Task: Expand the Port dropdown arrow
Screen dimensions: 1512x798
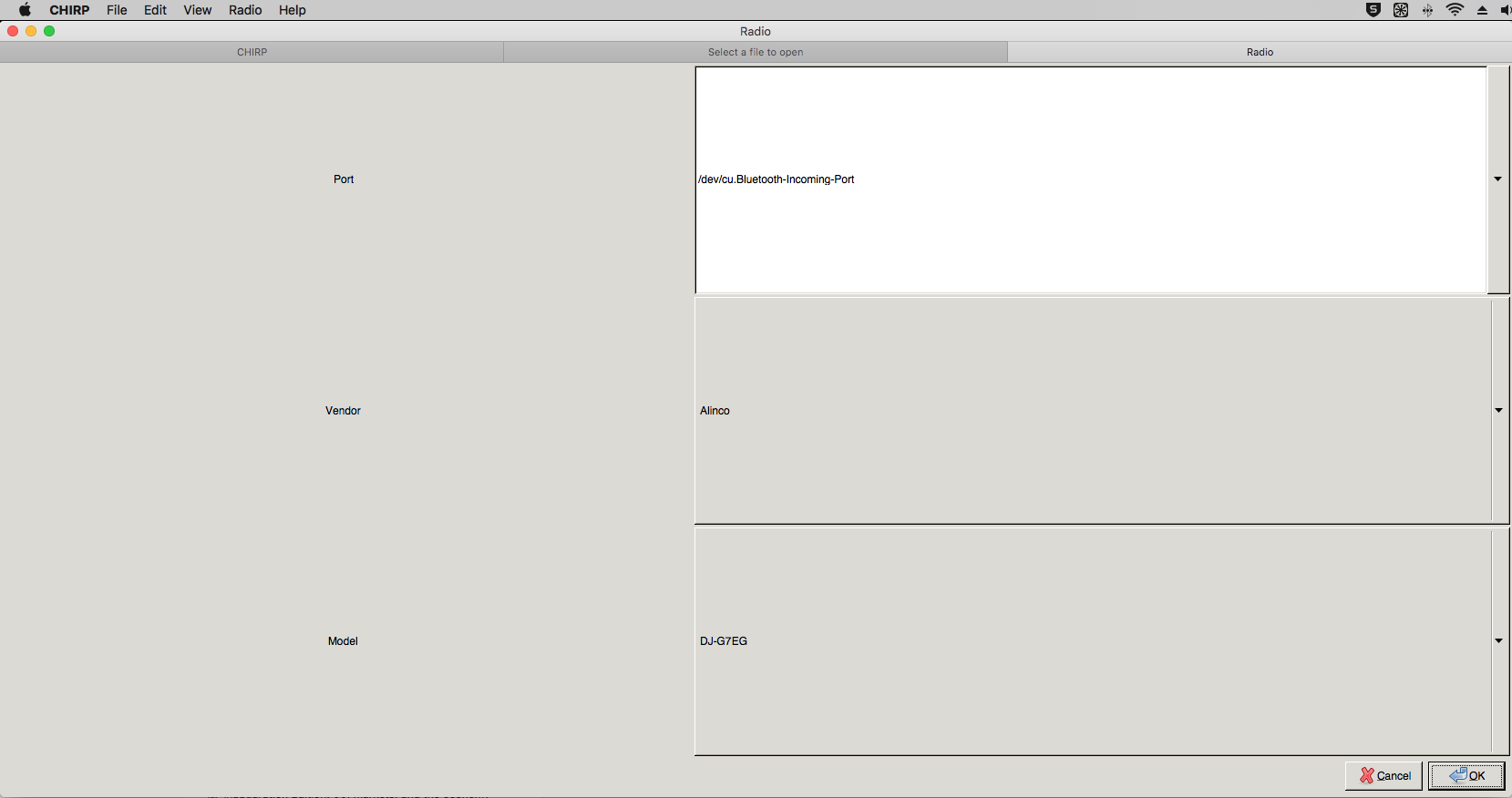Action: coord(1498,179)
